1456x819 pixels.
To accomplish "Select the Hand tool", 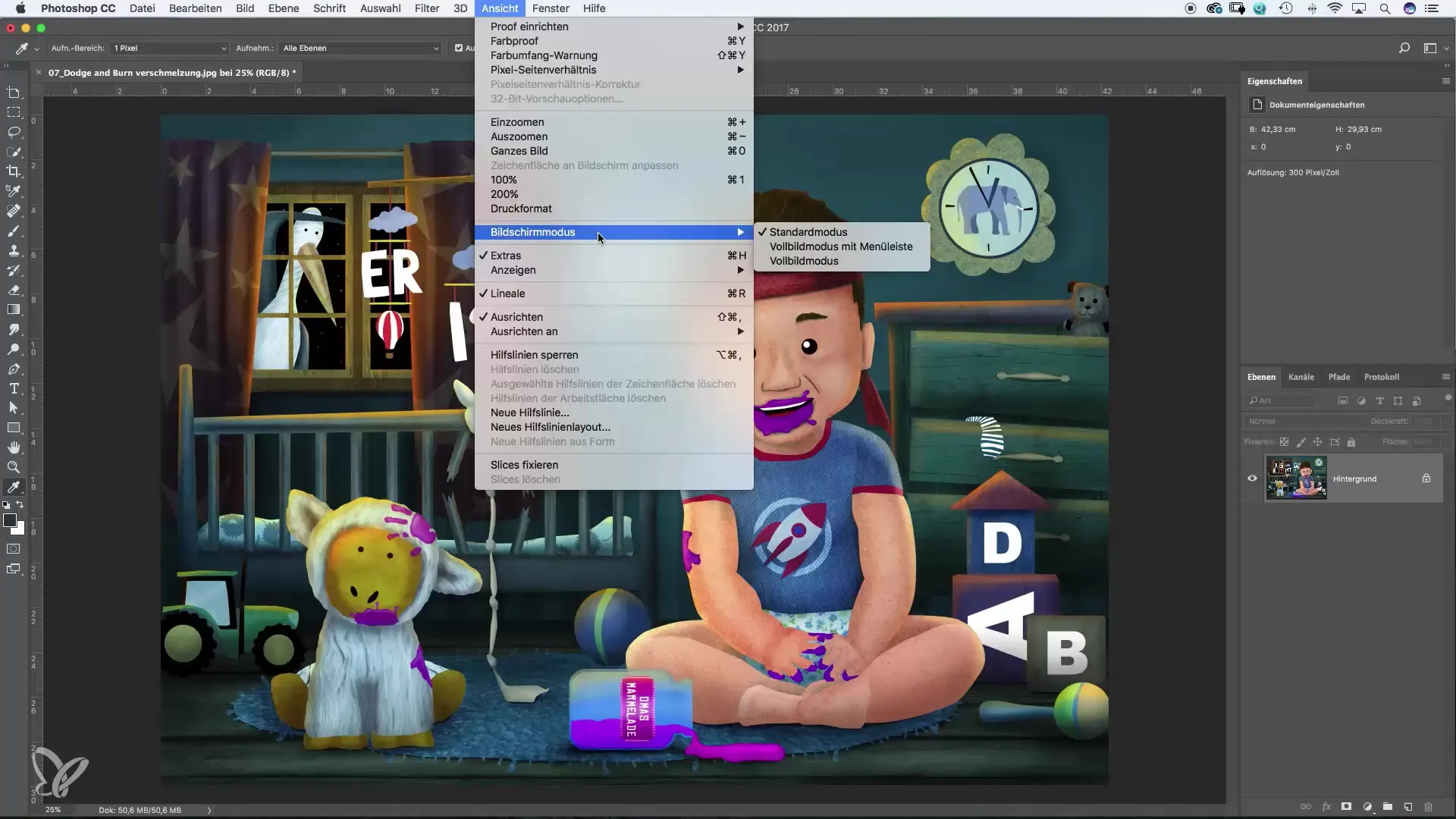I will pyautogui.click(x=14, y=448).
